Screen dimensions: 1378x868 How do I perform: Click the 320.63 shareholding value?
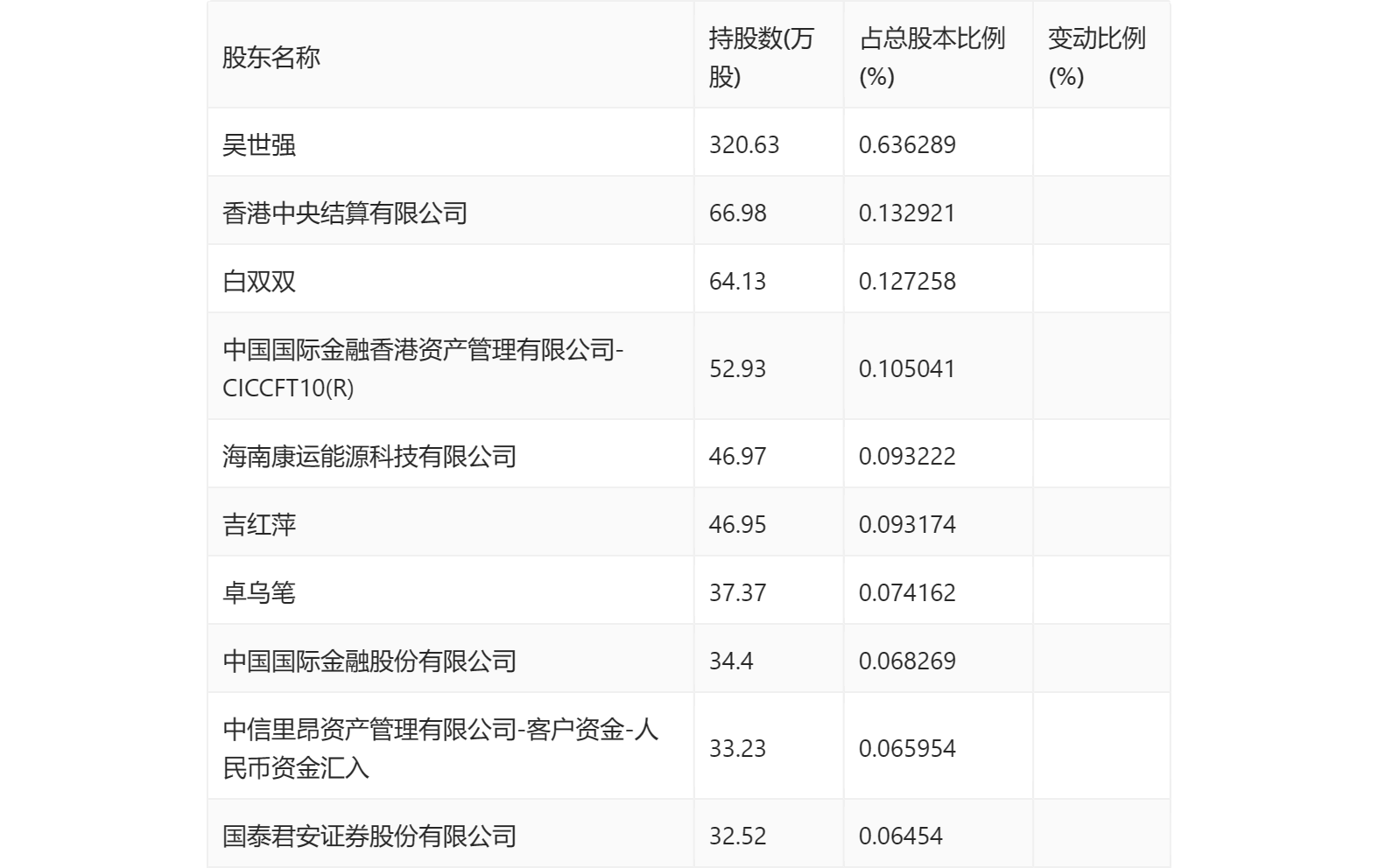(744, 144)
